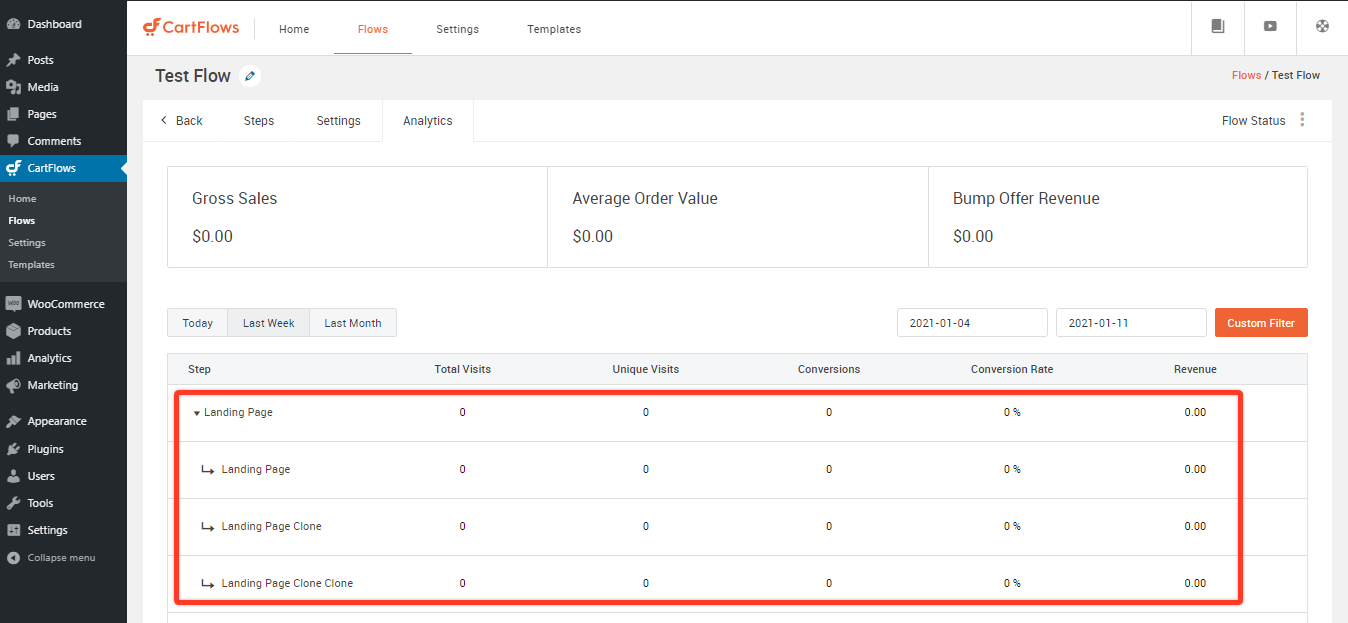1348x623 pixels.
Task: Open WooCommerce in the sidebar
Action: [x=65, y=304]
